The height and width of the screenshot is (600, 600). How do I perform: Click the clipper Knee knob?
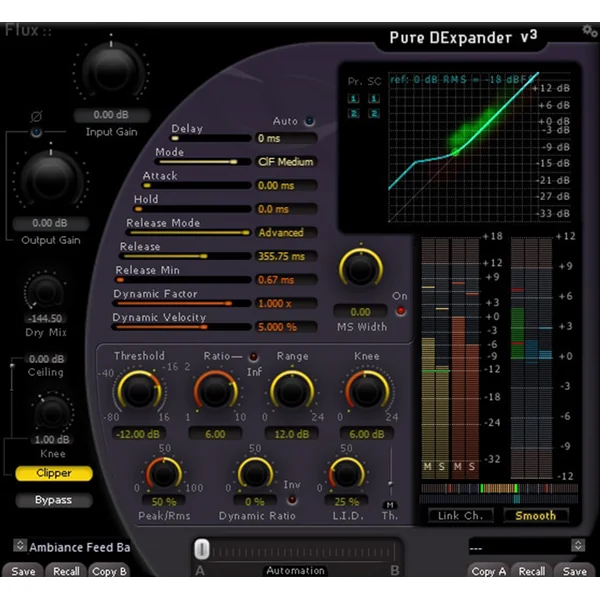coord(52,413)
